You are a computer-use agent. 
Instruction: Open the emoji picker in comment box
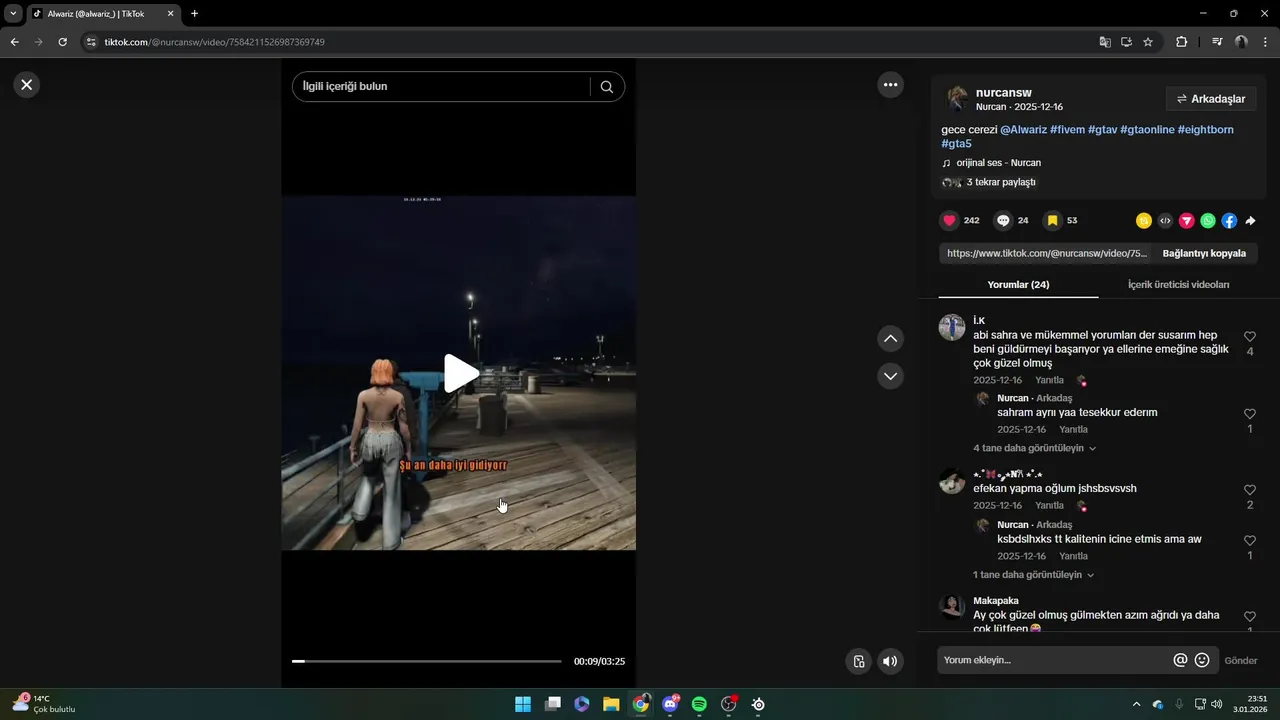1202,660
